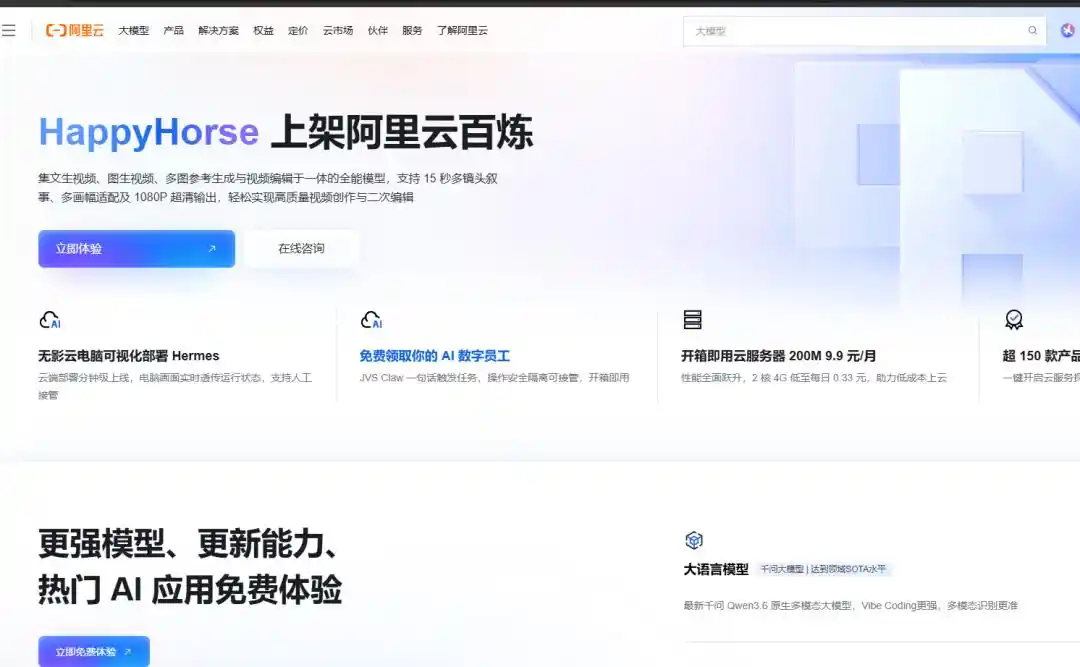The width and height of the screenshot is (1080, 667).
Task: Click the cloud AI icon above 免费领取你的 AI 数字员工
Action: (x=371, y=320)
